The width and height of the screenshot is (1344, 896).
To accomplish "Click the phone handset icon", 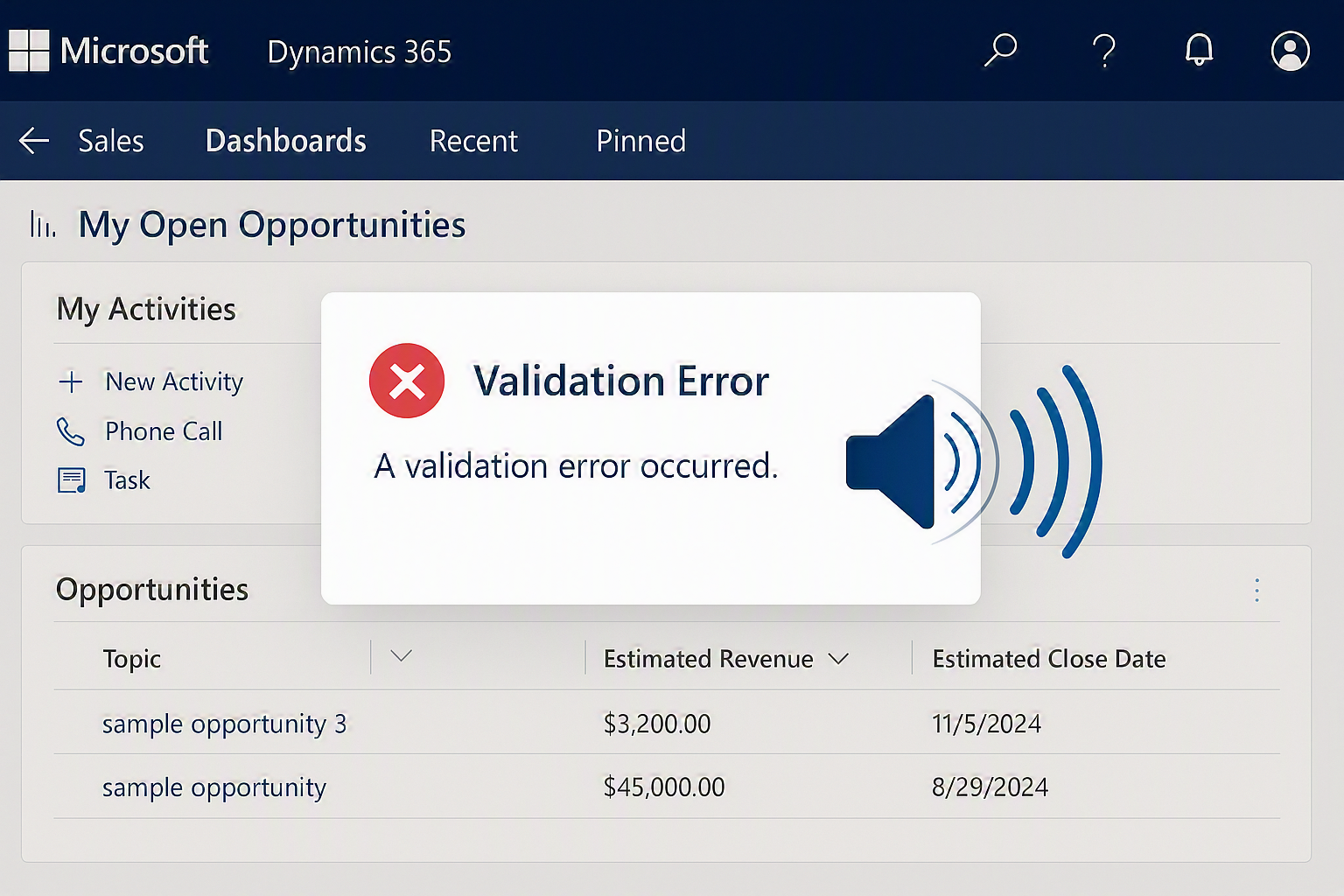I will click(x=71, y=431).
